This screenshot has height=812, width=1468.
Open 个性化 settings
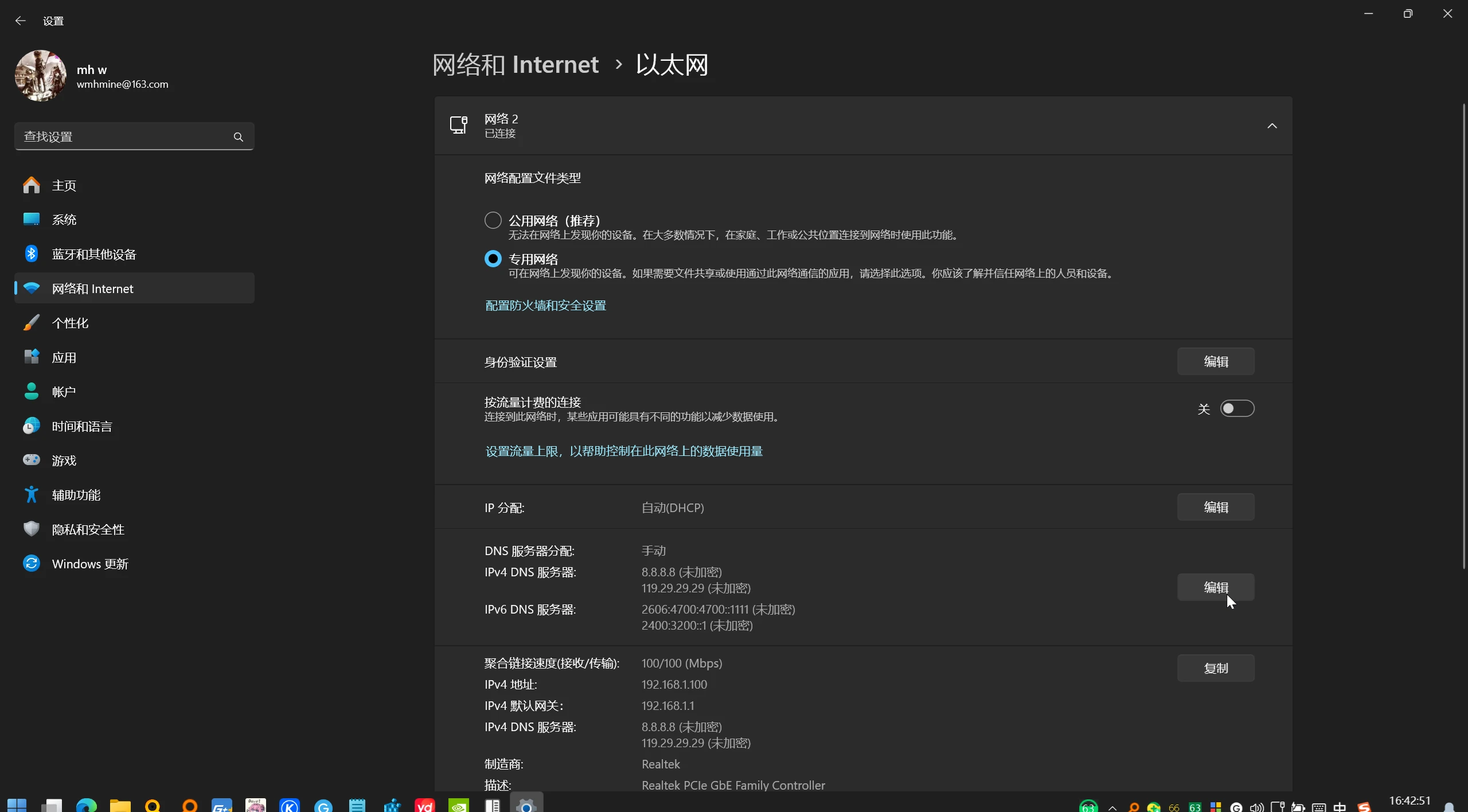click(70, 322)
